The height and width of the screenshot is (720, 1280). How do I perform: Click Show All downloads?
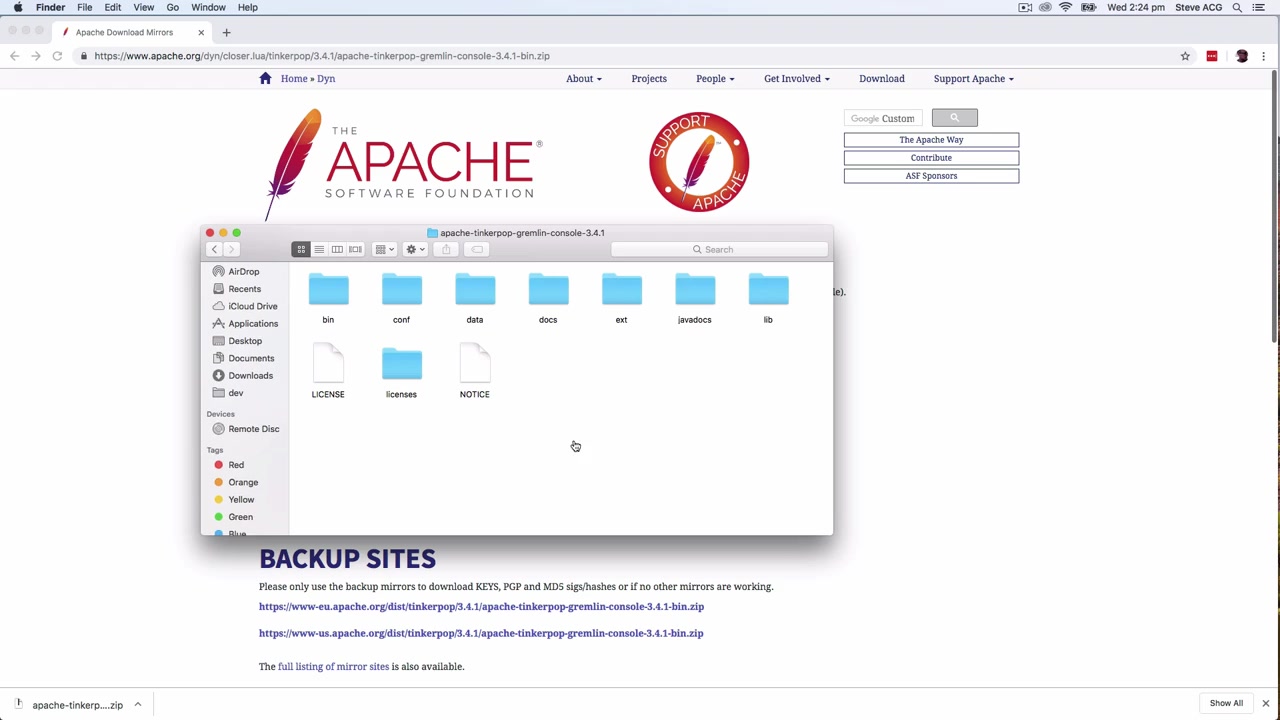[x=1226, y=703]
